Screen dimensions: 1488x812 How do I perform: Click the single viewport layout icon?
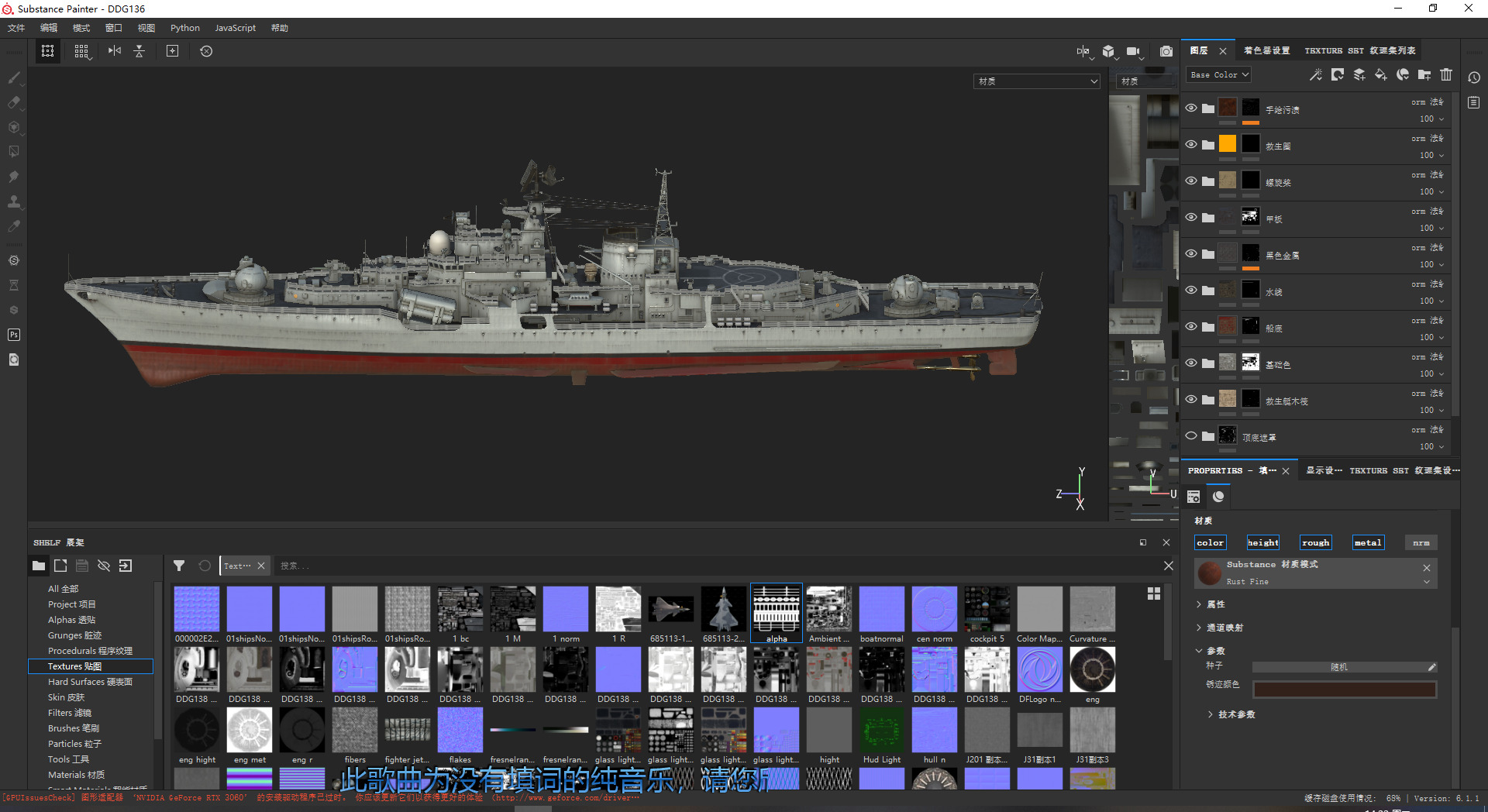[x=48, y=51]
